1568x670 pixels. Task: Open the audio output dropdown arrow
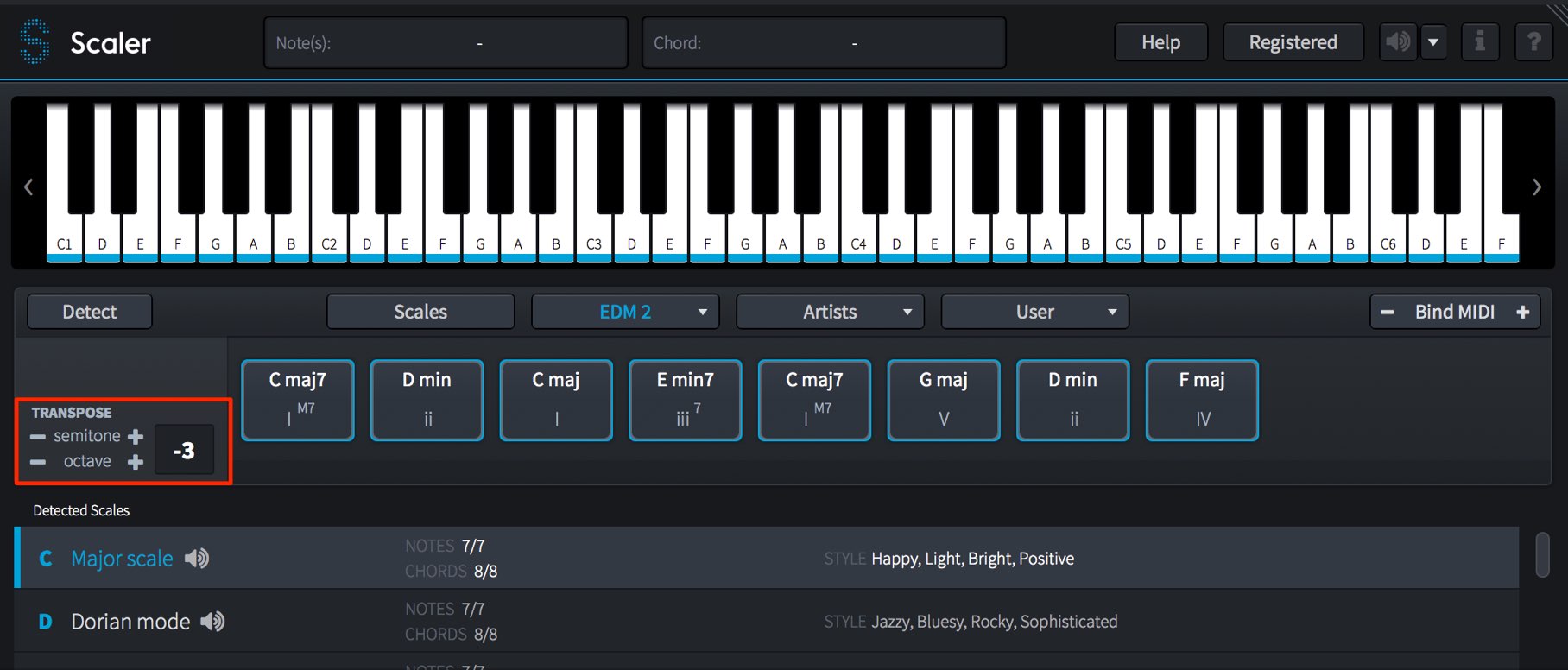1433,41
